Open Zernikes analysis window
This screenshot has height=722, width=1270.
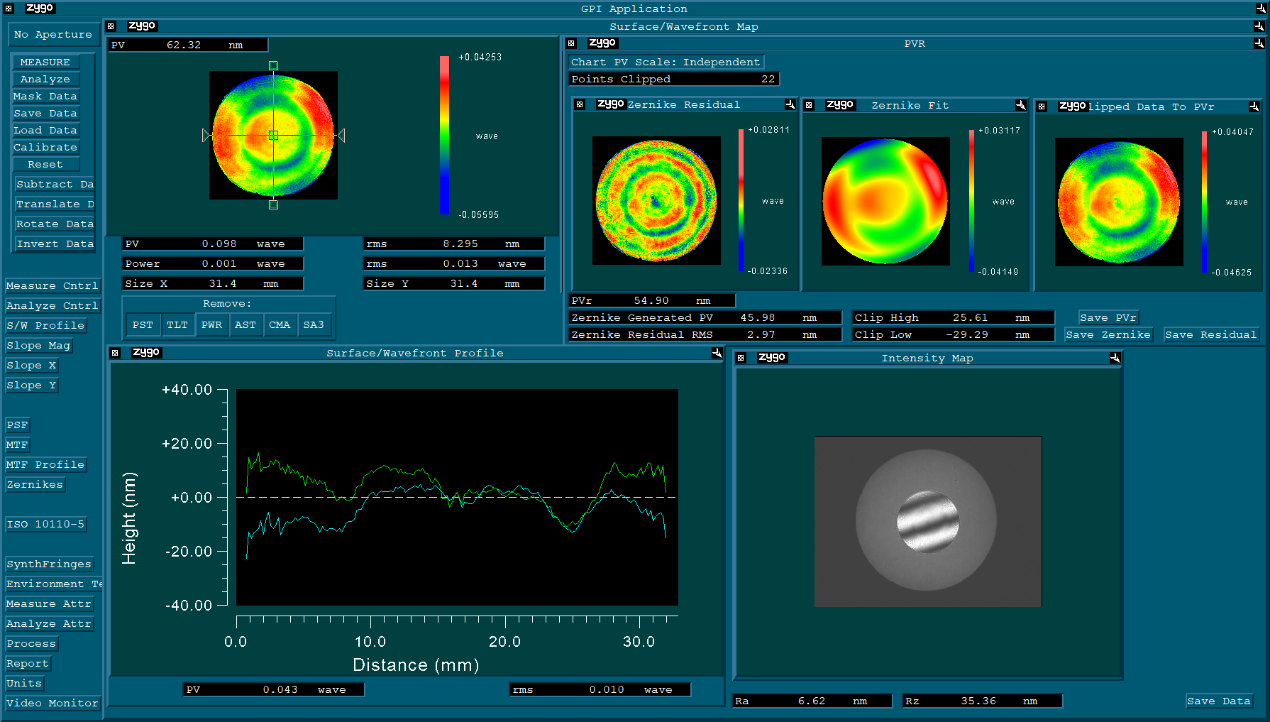pyautogui.click(x=35, y=485)
